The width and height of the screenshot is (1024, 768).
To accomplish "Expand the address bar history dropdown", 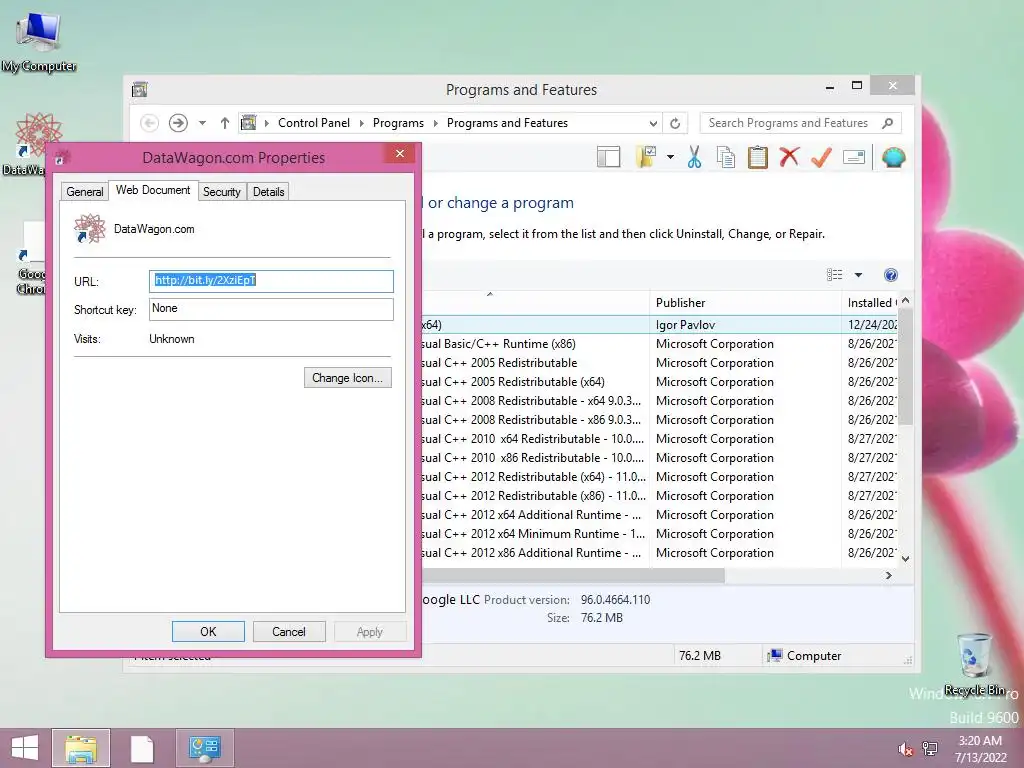I will [653, 123].
